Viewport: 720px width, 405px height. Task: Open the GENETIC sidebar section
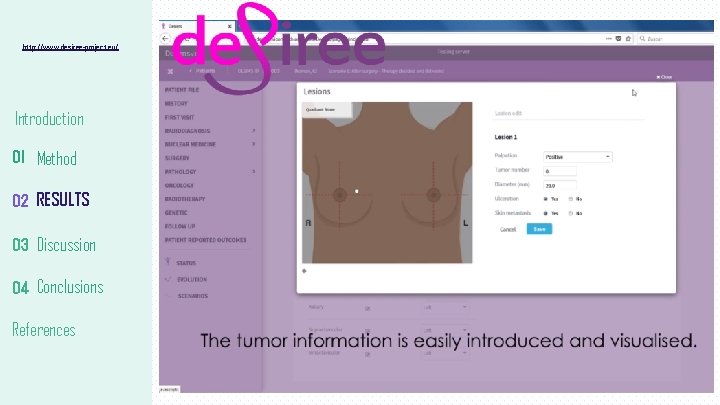click(x=176, y=213)
